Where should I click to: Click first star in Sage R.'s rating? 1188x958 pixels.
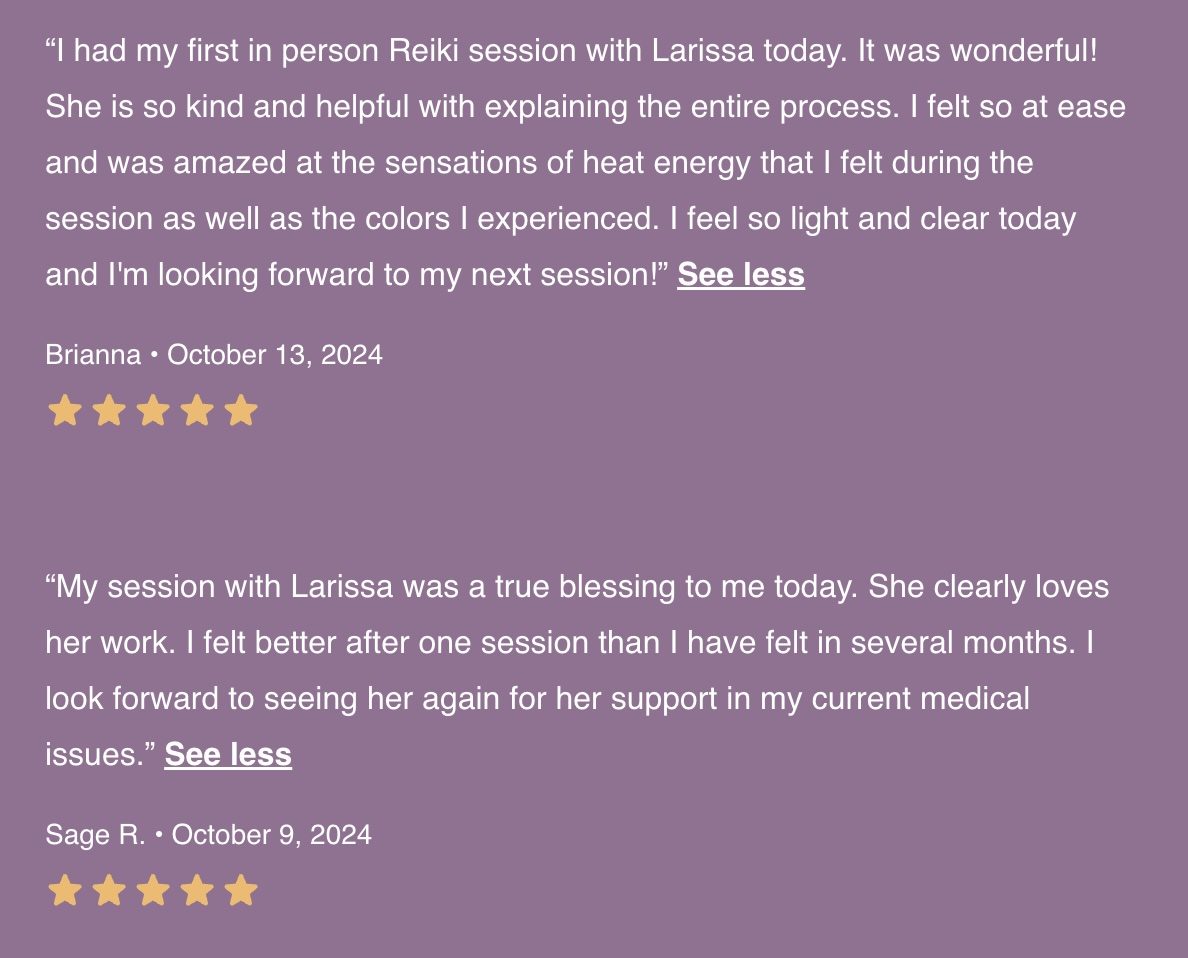[x=64, y=890]
